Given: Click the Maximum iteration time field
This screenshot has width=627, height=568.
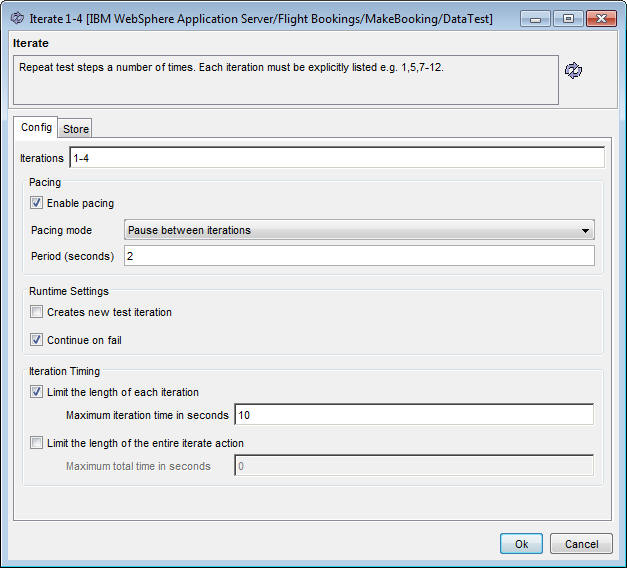Looking at the screenshot, I should [x=413, y=415].
